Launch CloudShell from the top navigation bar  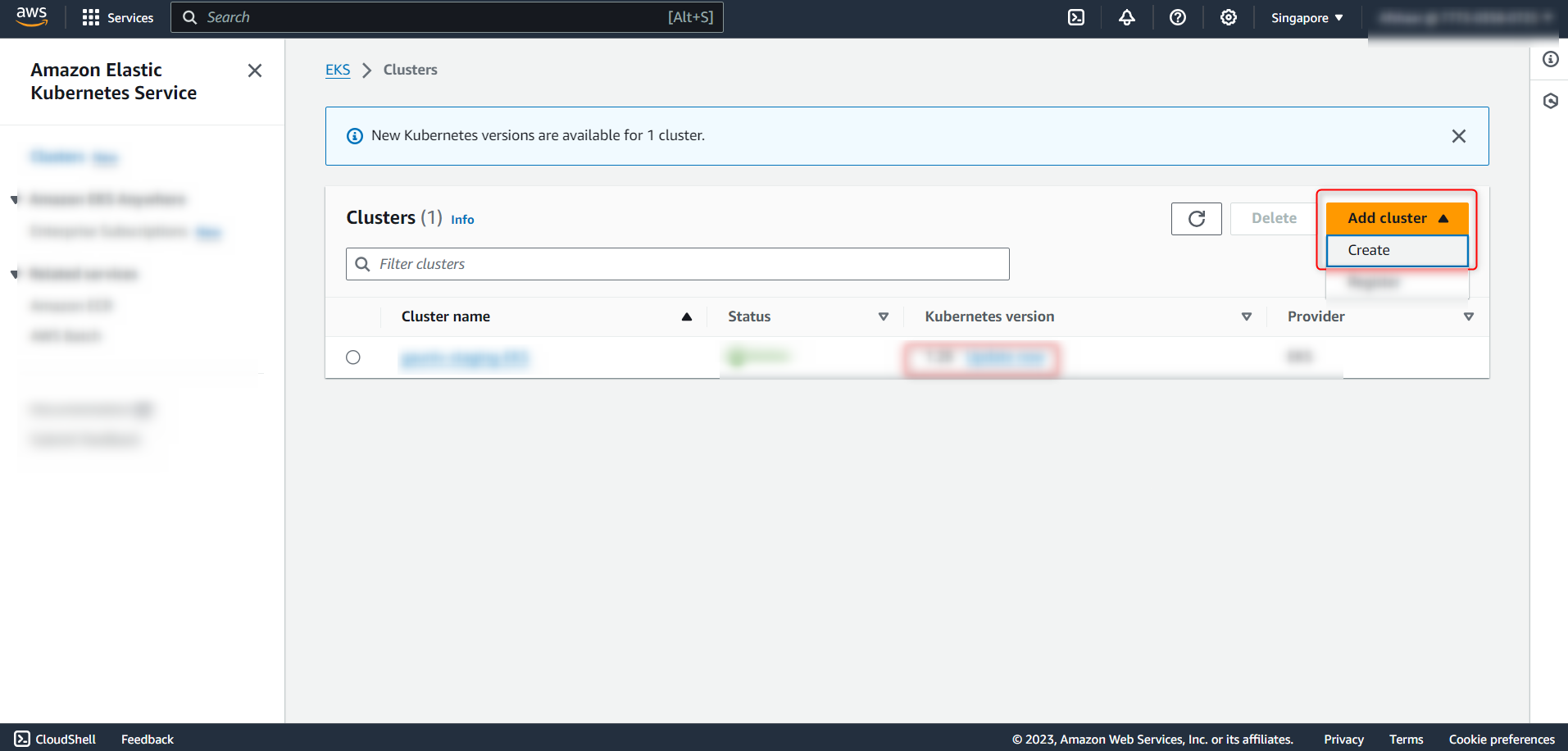1076,17
